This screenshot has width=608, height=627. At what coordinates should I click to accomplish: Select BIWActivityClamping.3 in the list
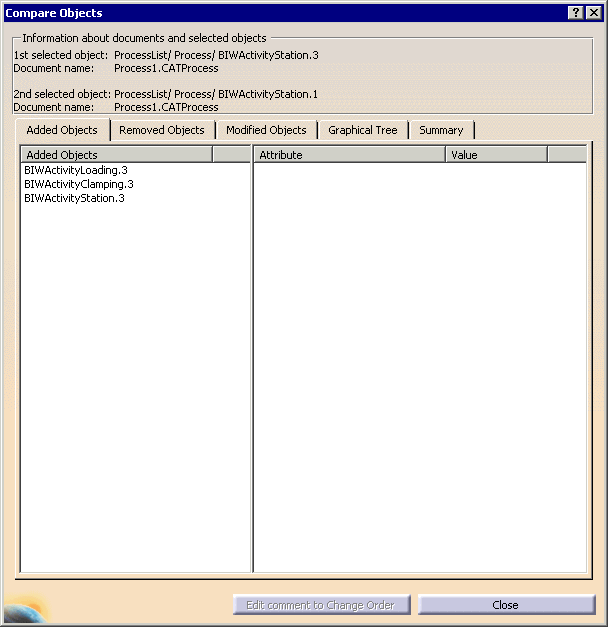point(79,184)
